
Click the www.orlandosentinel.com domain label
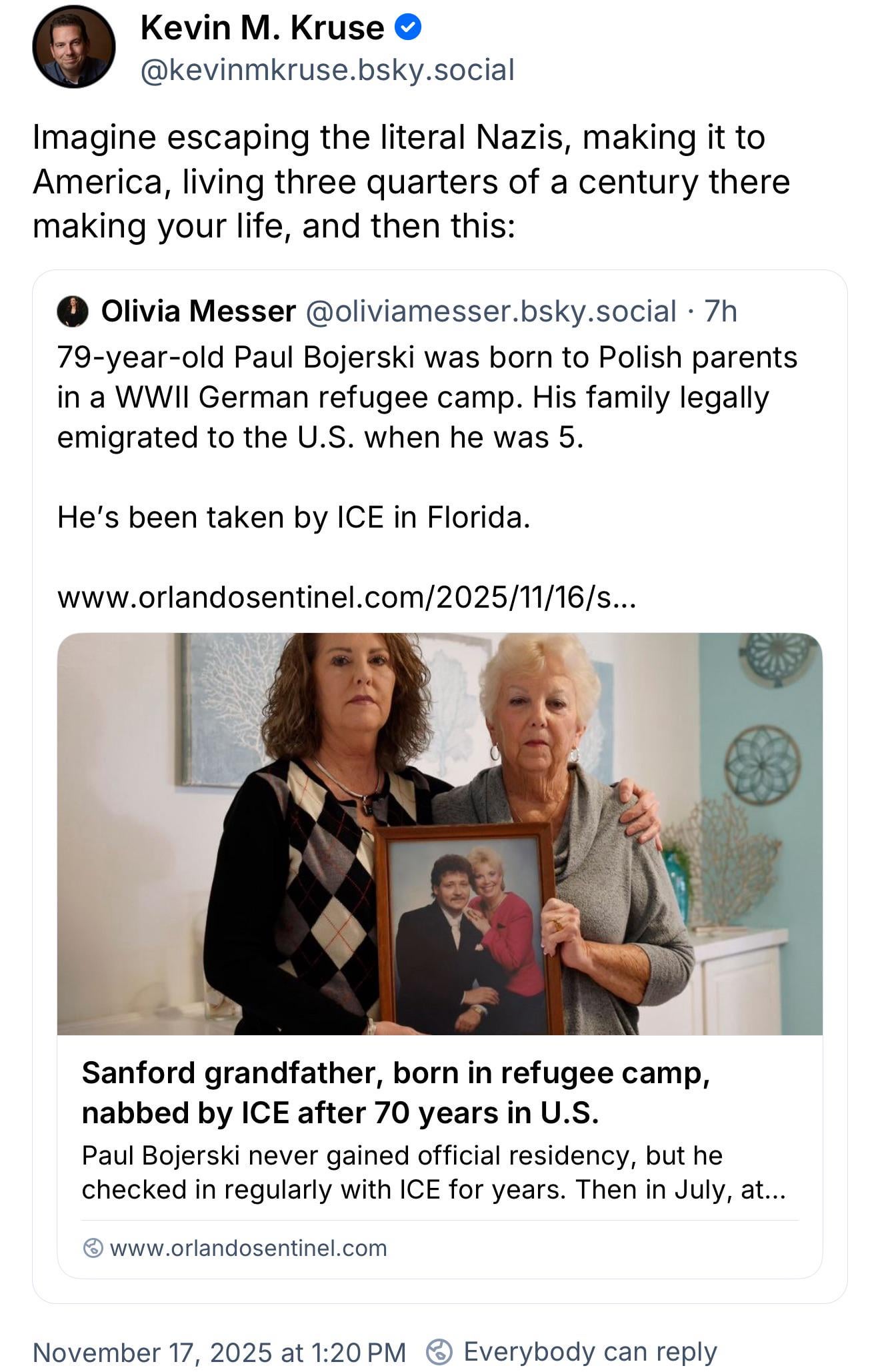click(248, 1247)
